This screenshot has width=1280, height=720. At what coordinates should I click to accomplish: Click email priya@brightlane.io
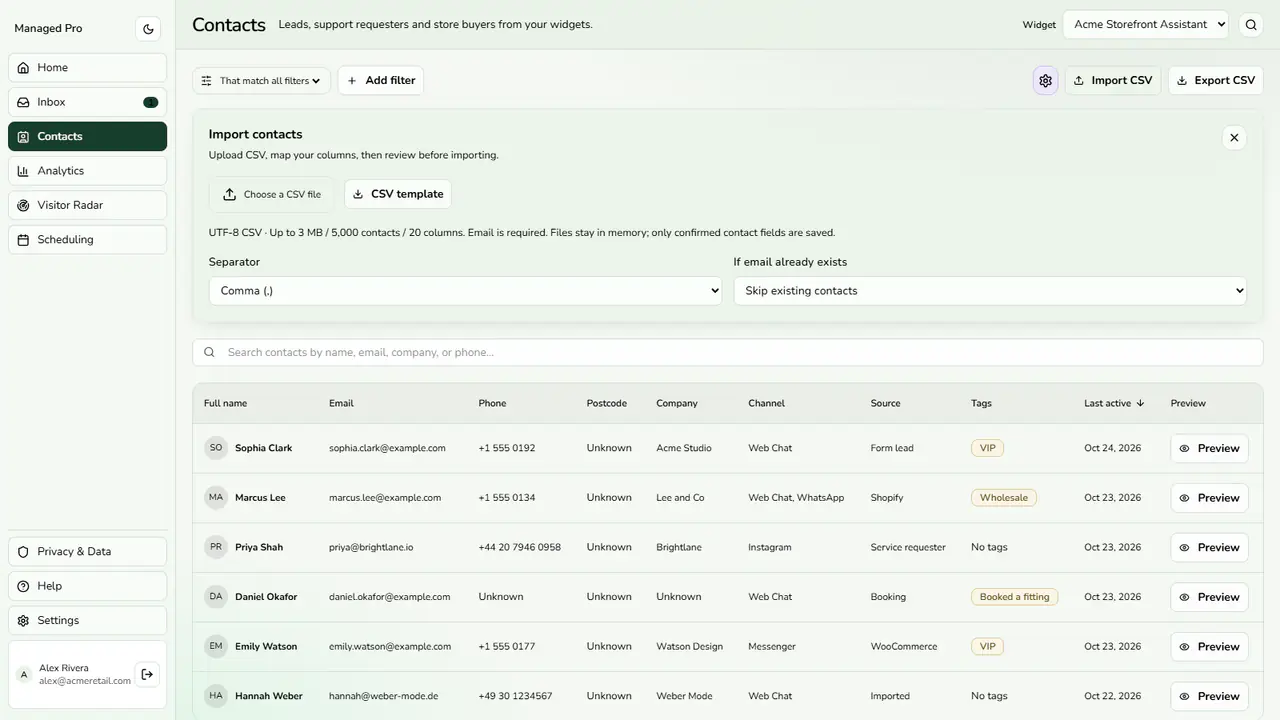coord(371,548)
